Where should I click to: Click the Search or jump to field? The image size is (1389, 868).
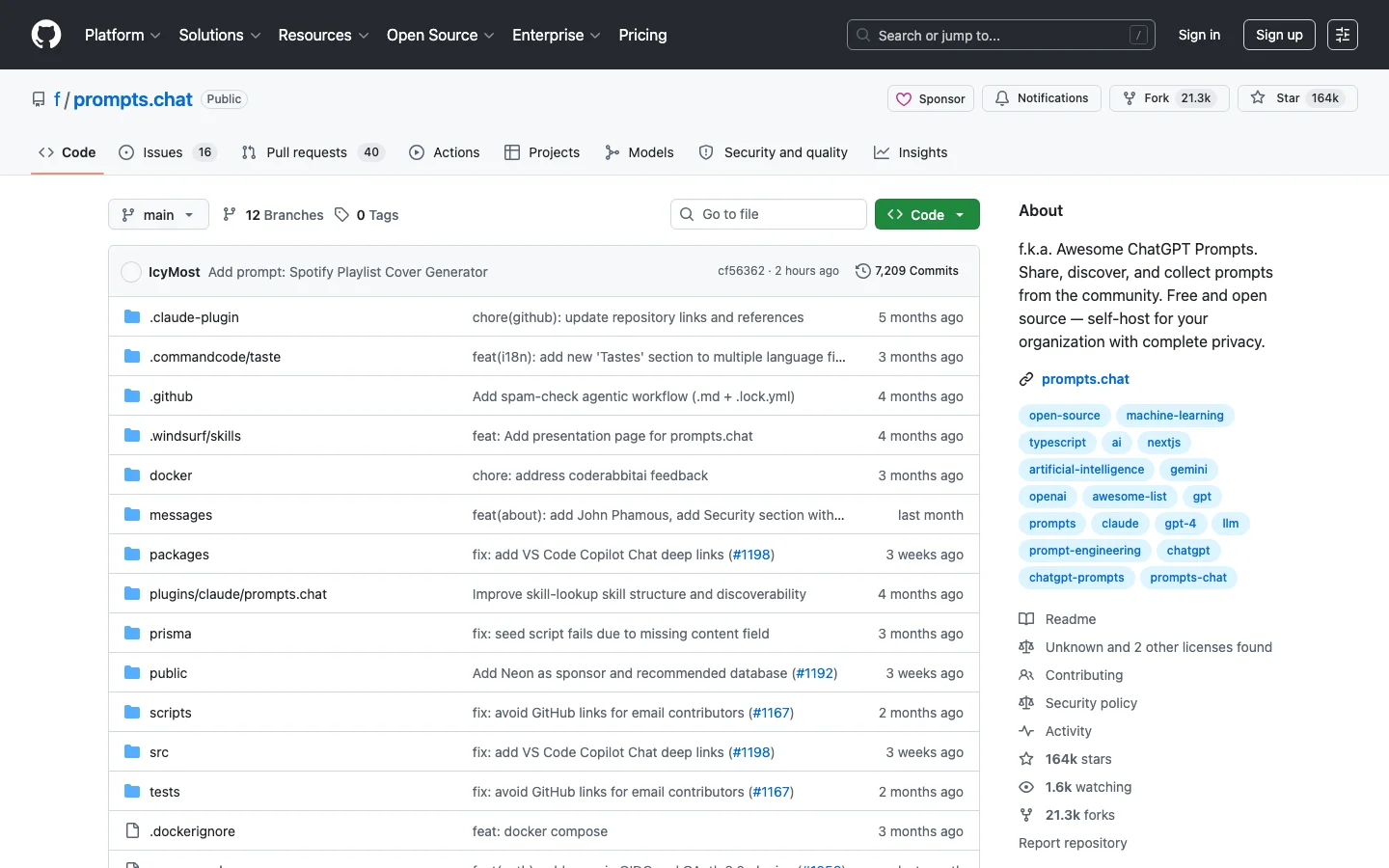(1001, 35)
